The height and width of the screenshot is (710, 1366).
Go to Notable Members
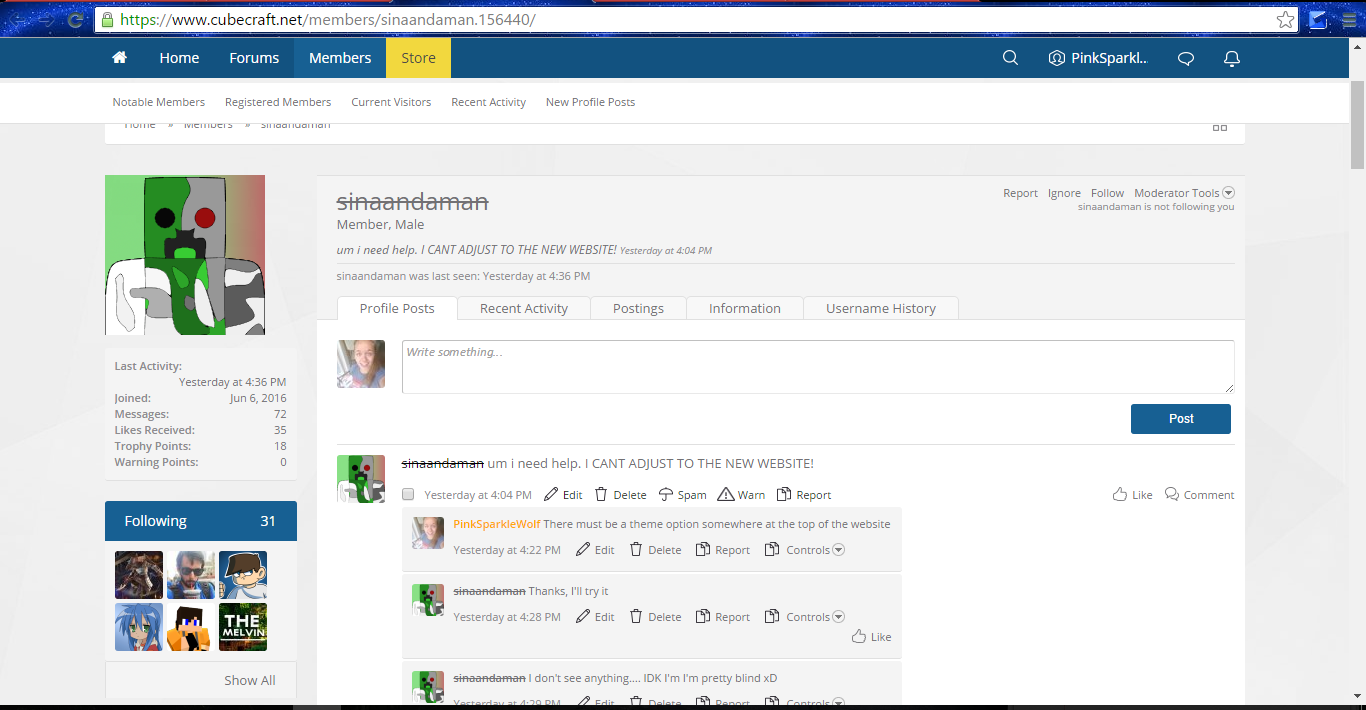158,102
